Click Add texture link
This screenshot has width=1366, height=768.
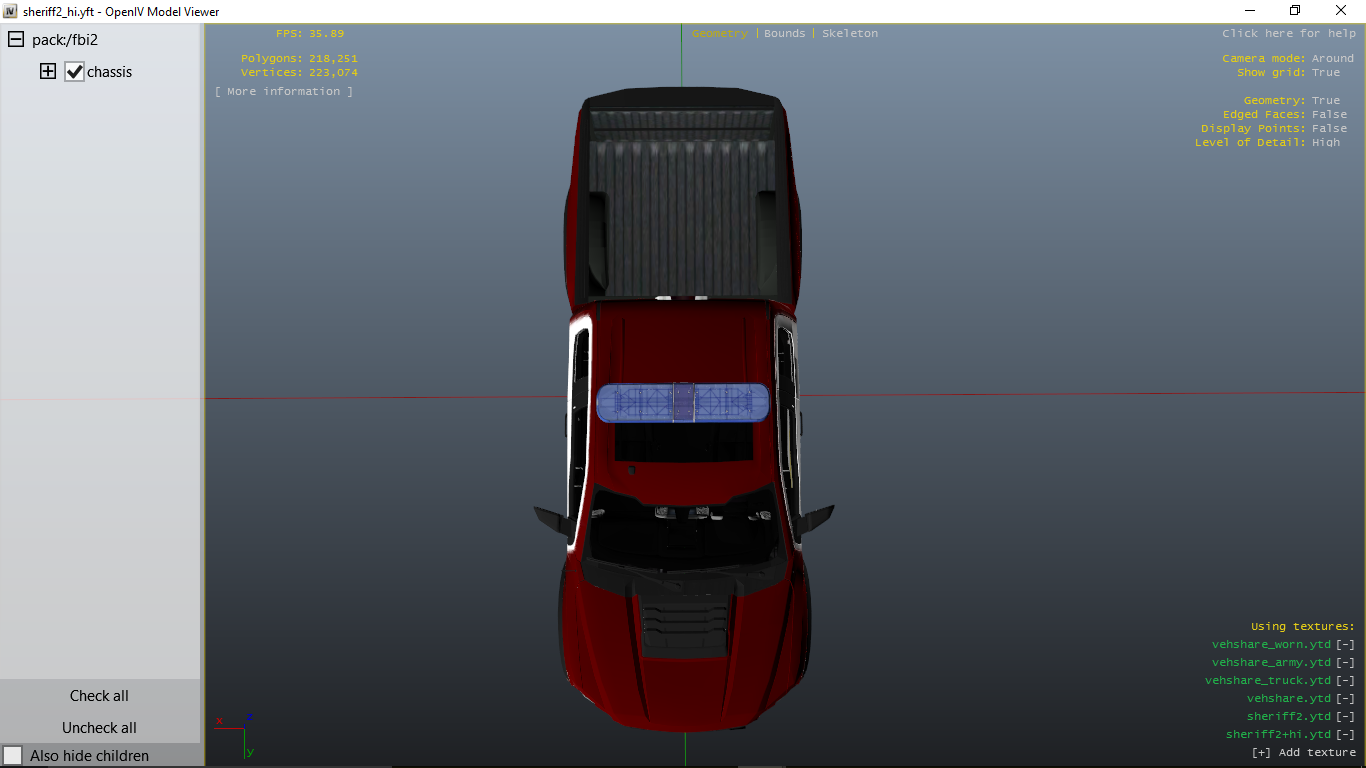[1303, 753]
